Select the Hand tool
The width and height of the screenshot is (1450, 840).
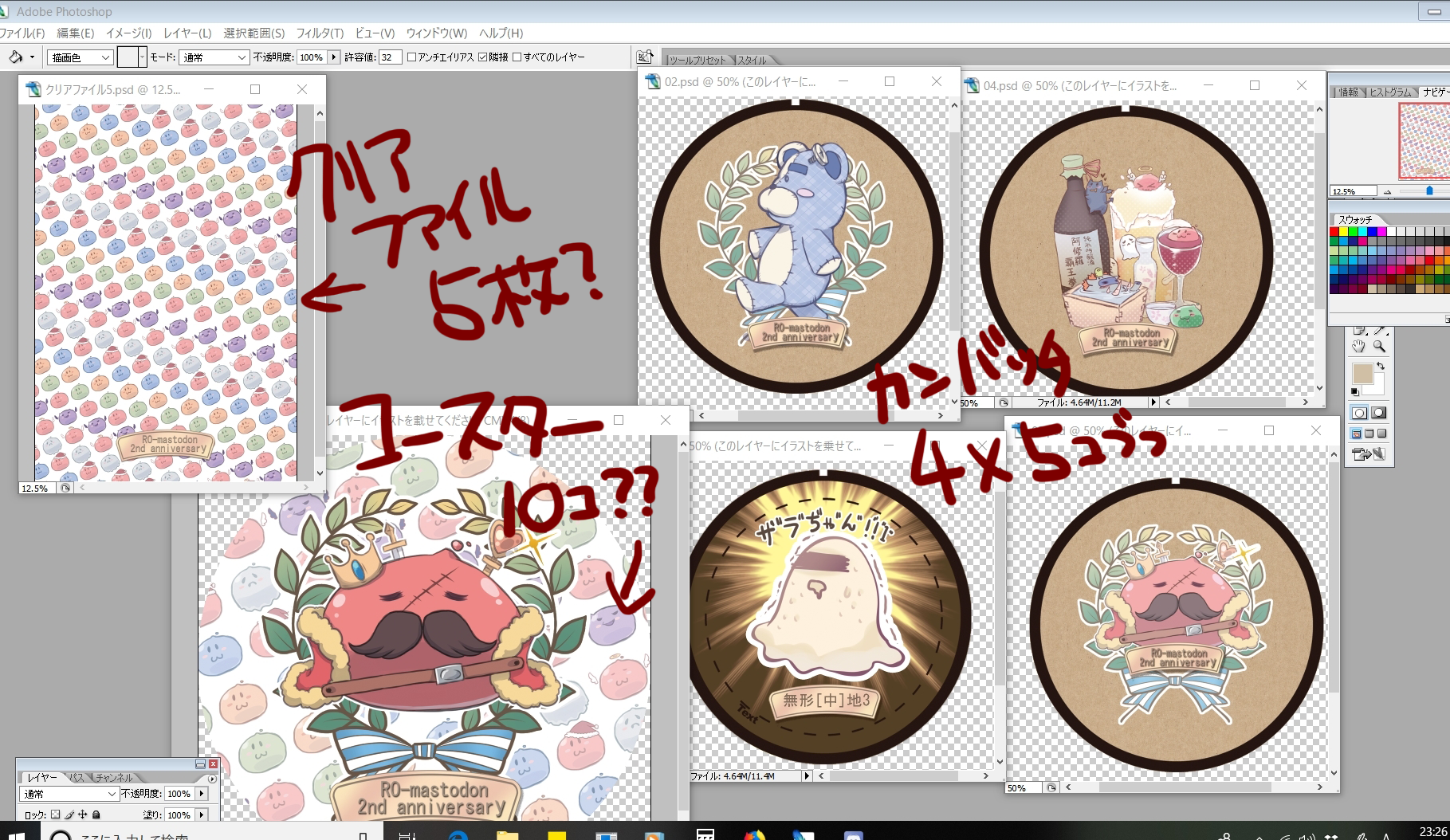[1359, 347]
